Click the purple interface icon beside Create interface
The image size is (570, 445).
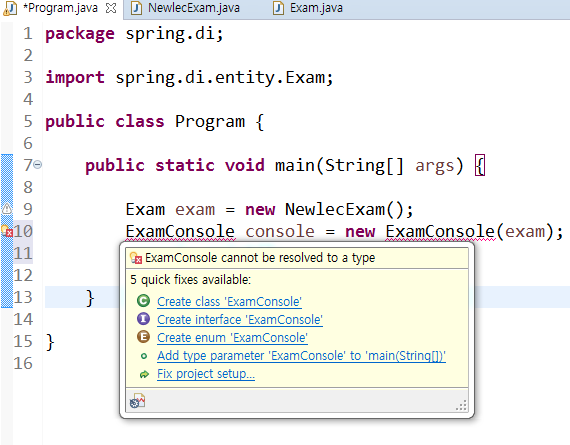143,319
